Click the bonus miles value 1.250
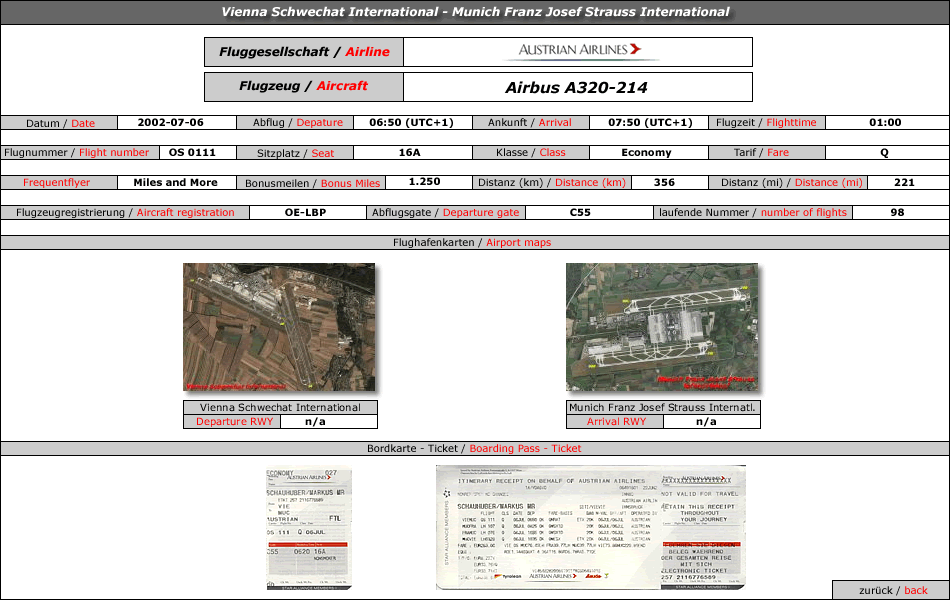 click(425, 182)
